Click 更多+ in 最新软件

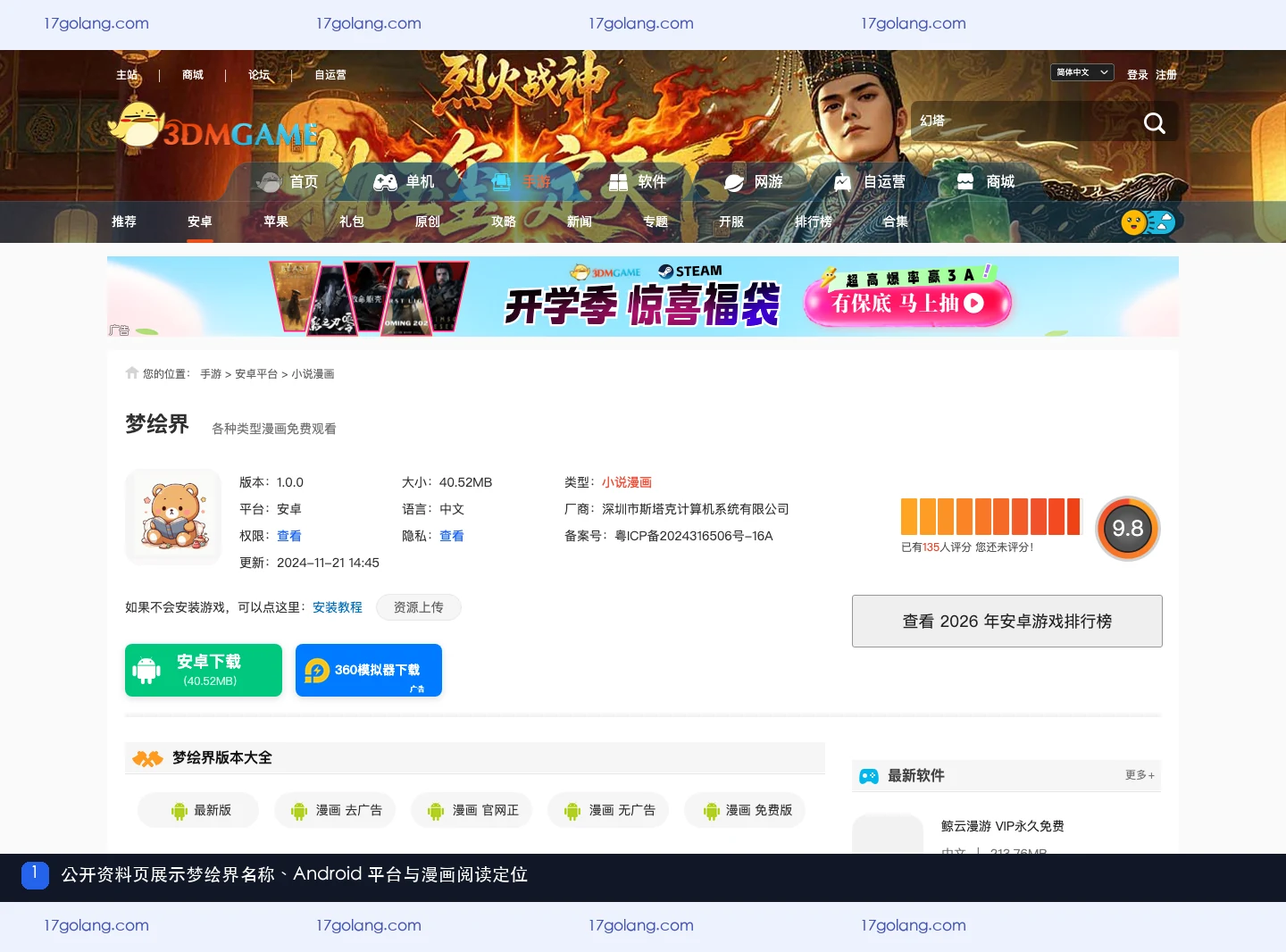(1140, 775)
